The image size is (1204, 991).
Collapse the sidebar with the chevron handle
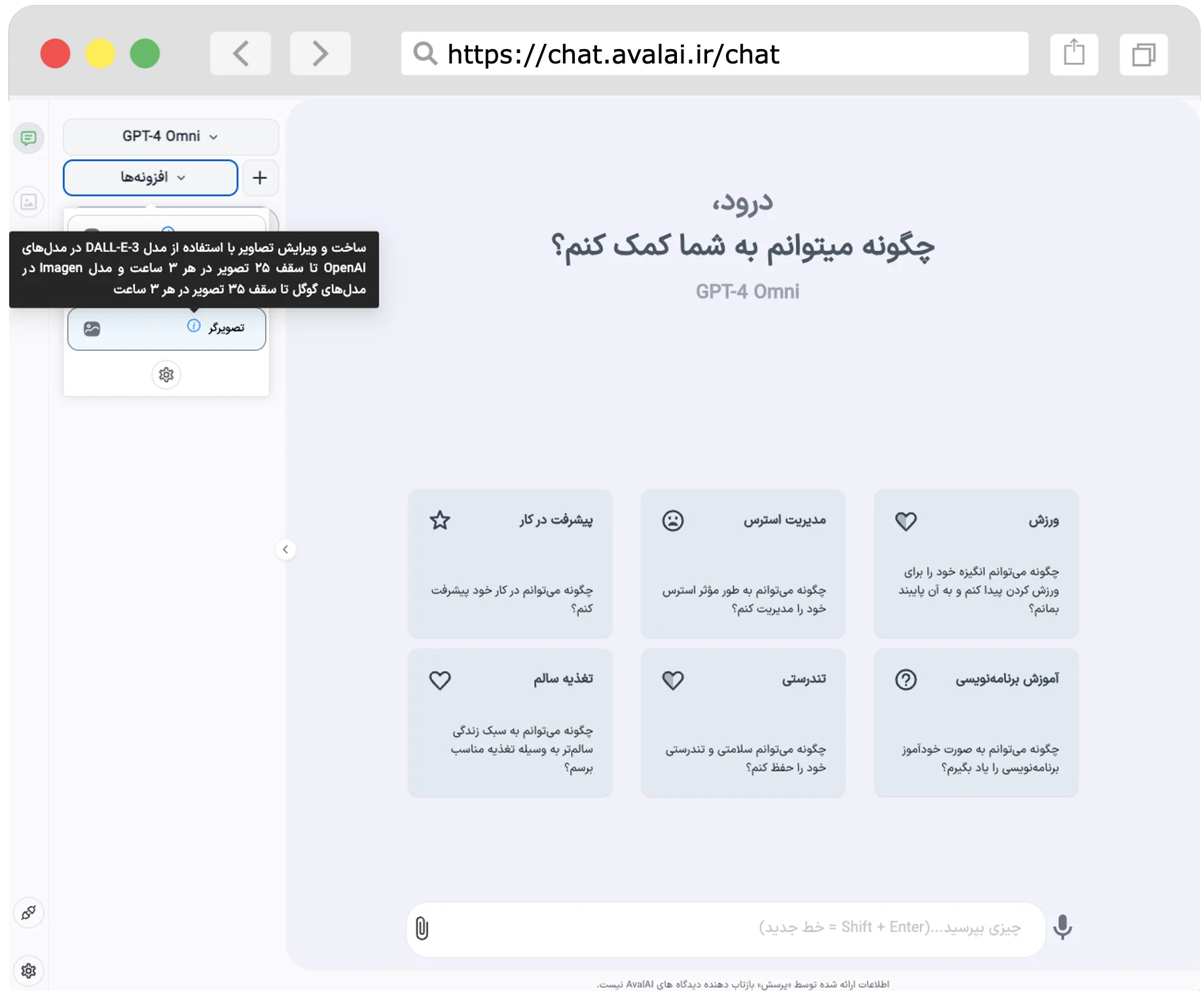(285, 549)
